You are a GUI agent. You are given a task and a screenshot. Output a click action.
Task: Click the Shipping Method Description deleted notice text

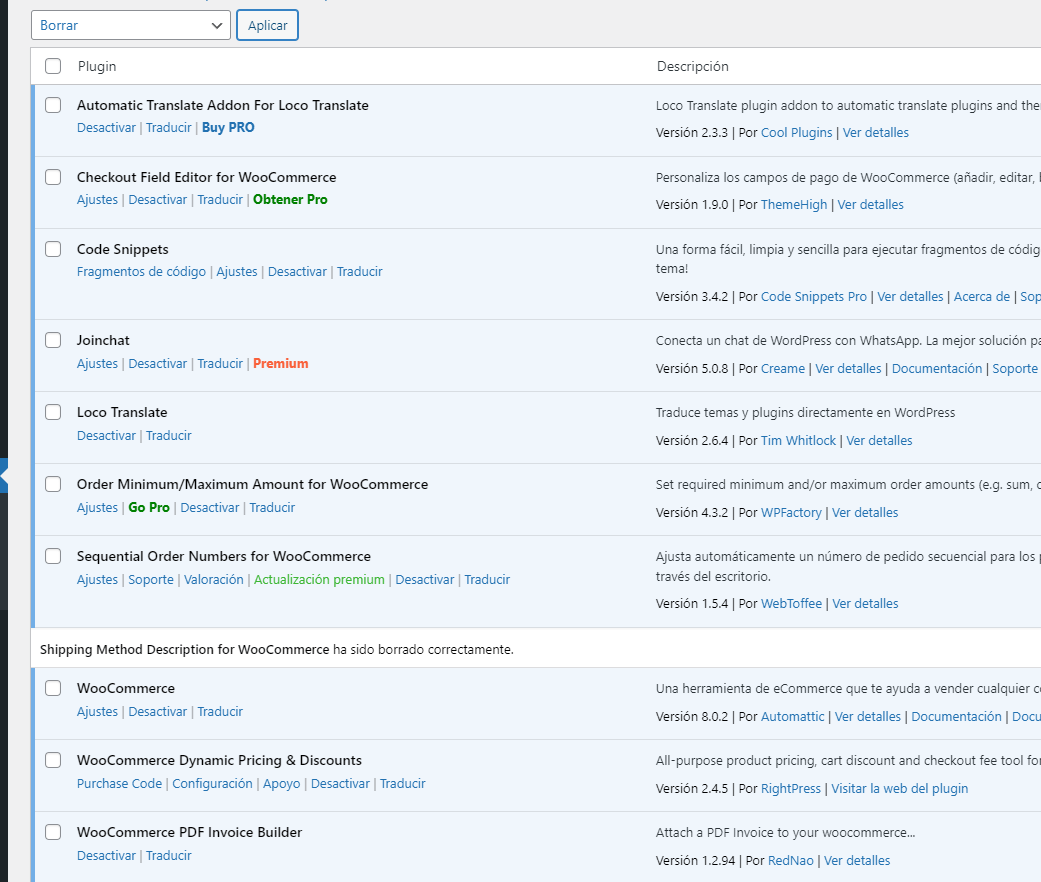point(277,650)
